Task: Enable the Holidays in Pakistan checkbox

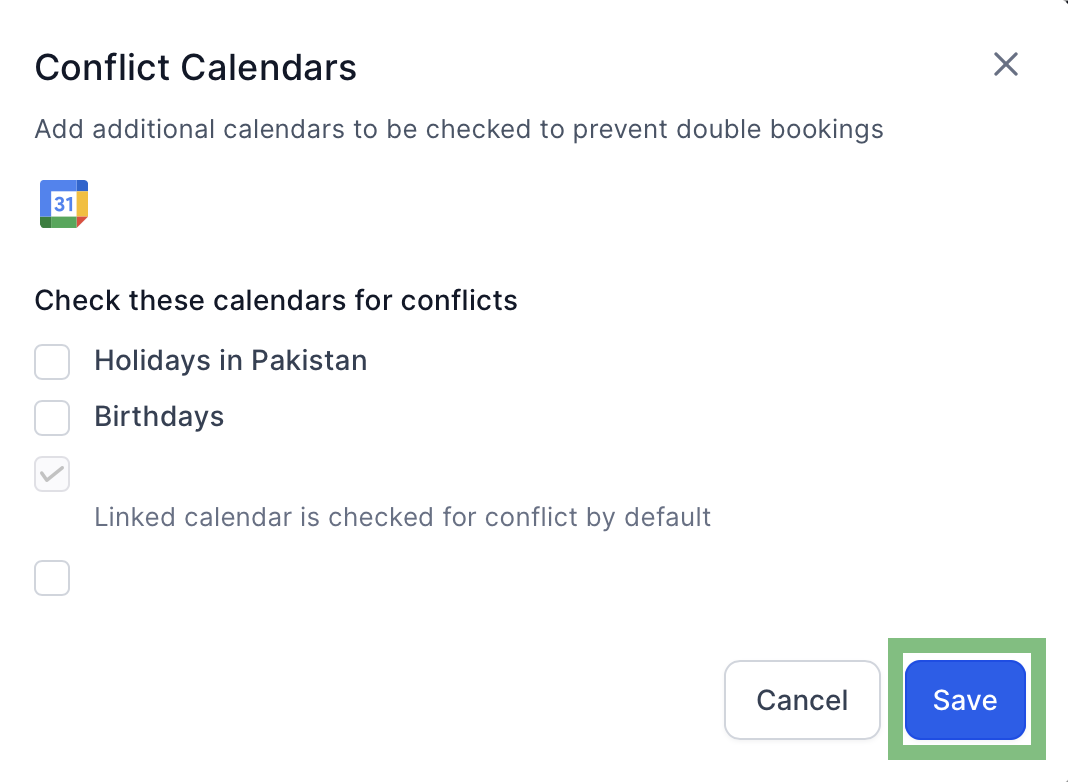Action: 52,362
